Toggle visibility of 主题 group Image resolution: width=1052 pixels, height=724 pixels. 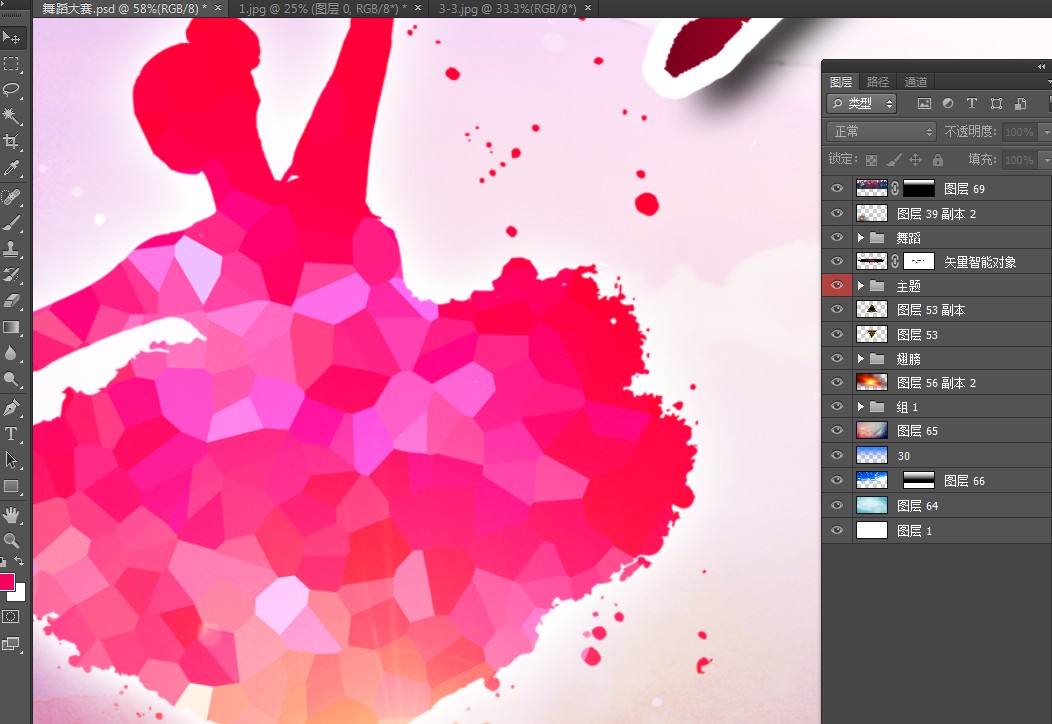pyautogui.click(x=837, y=285)
